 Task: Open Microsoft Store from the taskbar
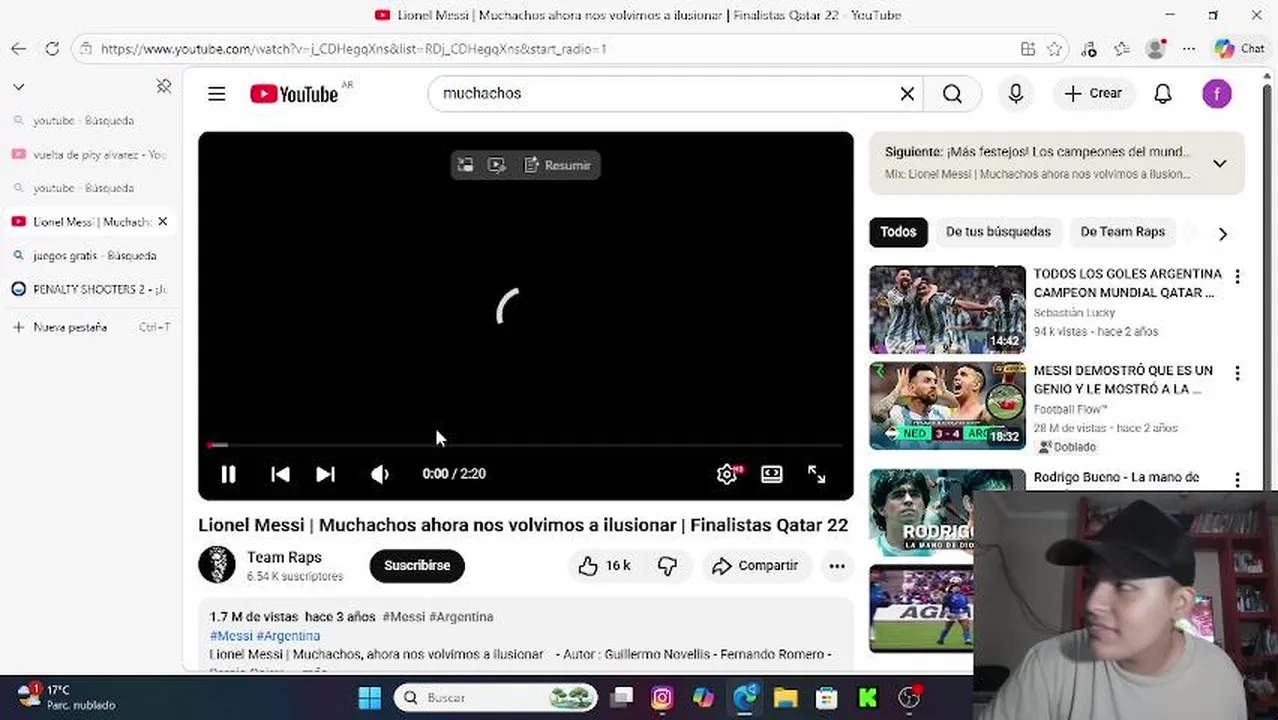click(x=826, y=697)
